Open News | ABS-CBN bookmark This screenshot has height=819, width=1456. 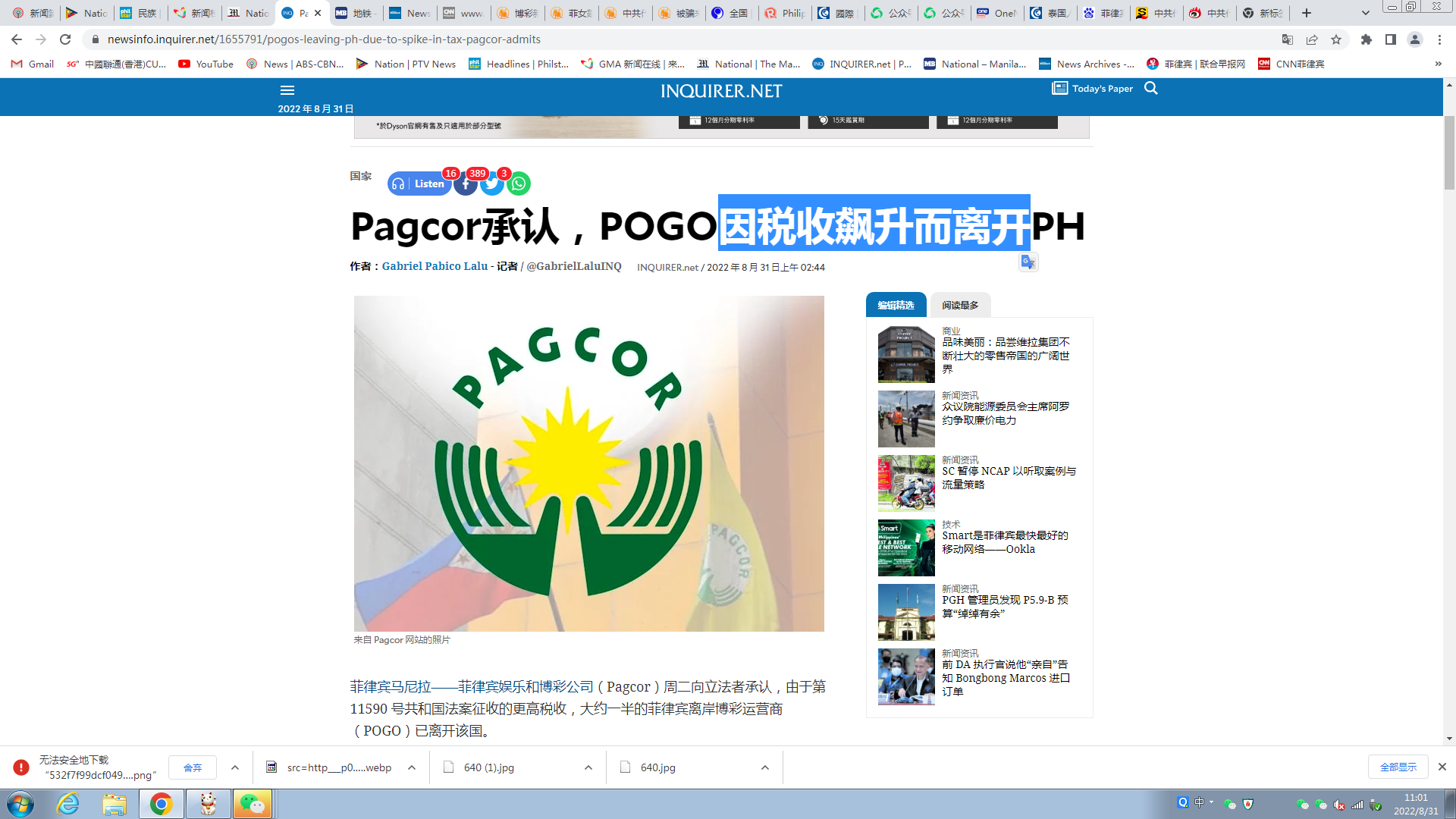295,64
